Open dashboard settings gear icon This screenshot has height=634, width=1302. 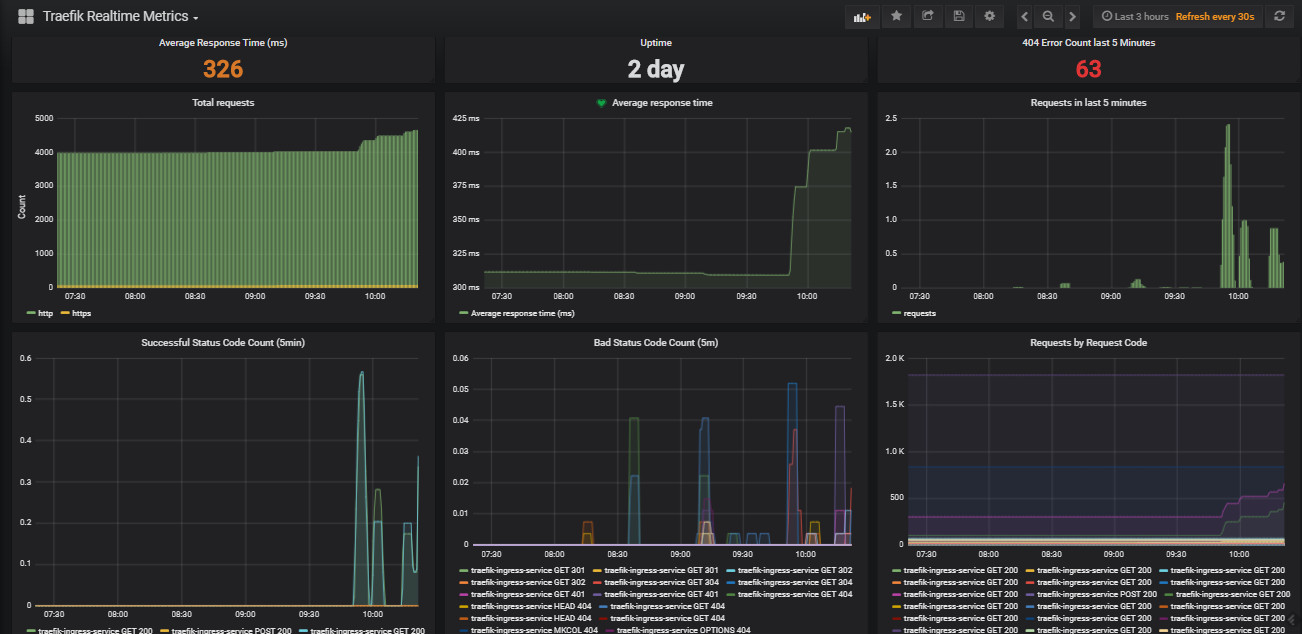click(990, 16)
